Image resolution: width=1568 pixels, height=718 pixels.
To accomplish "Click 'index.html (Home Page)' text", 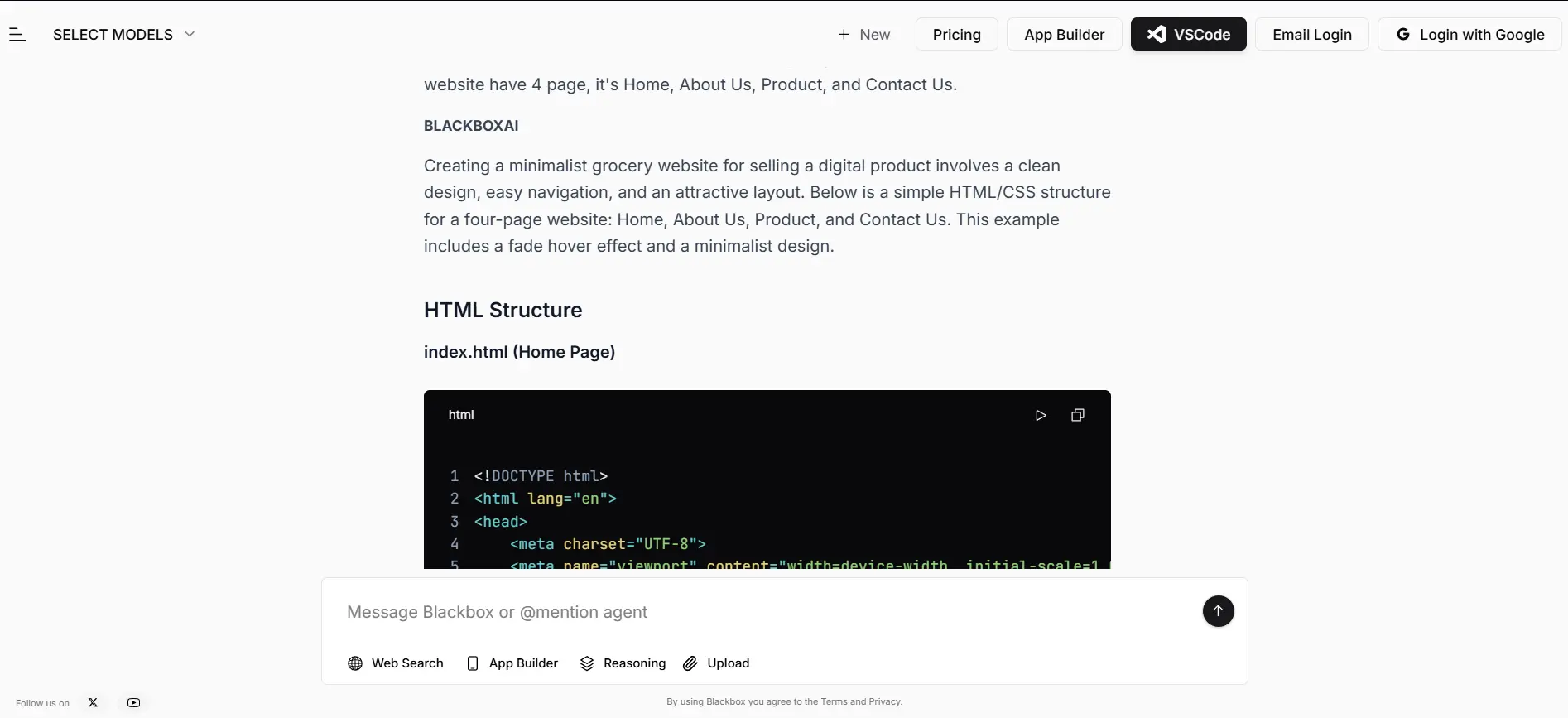I will [x=519, y=352].
